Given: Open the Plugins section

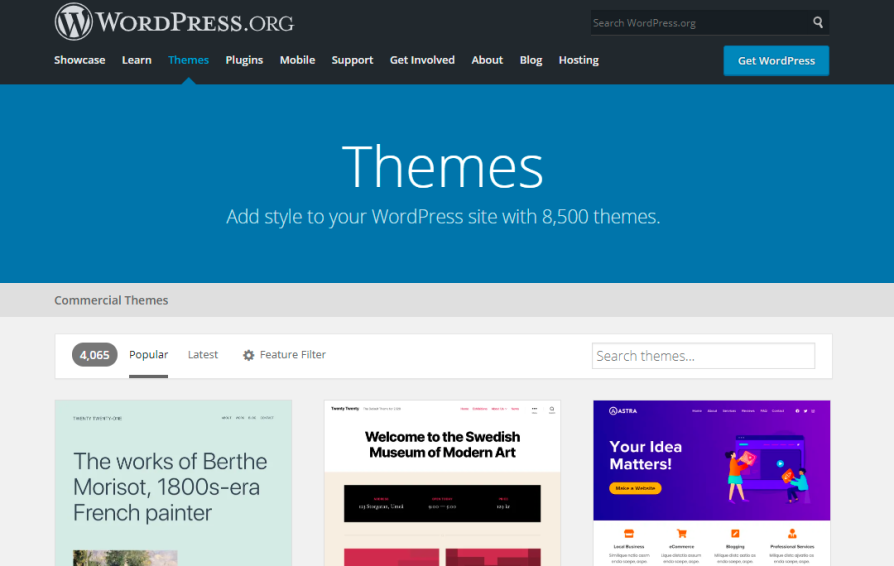Looking at the screenshot, I should [x=244, y=60].
